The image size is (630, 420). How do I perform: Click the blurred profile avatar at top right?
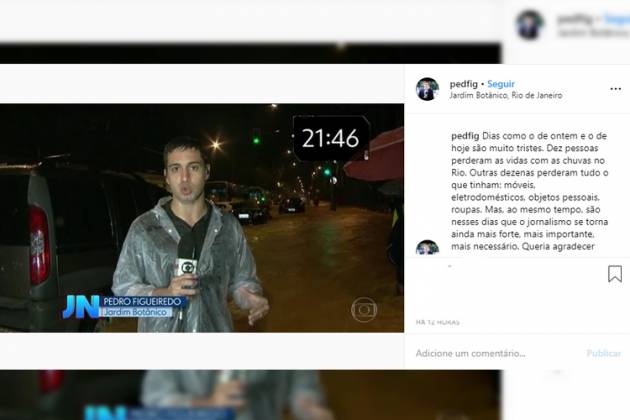(530, 24)
